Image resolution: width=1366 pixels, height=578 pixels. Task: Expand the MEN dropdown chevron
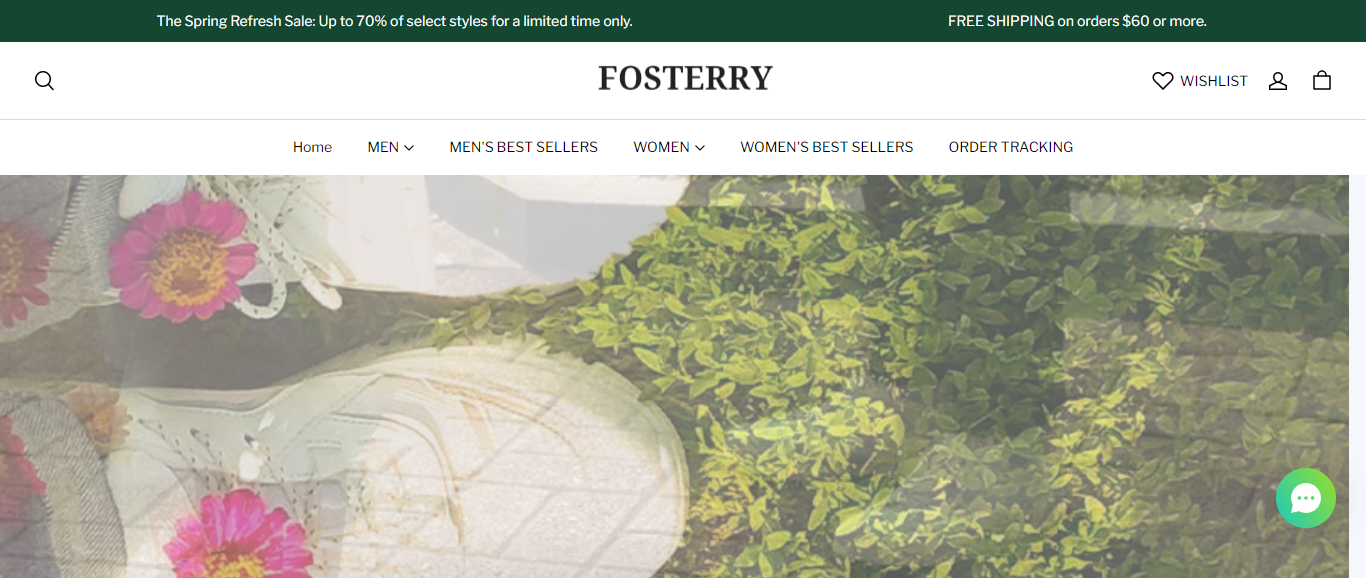[409, 148]
